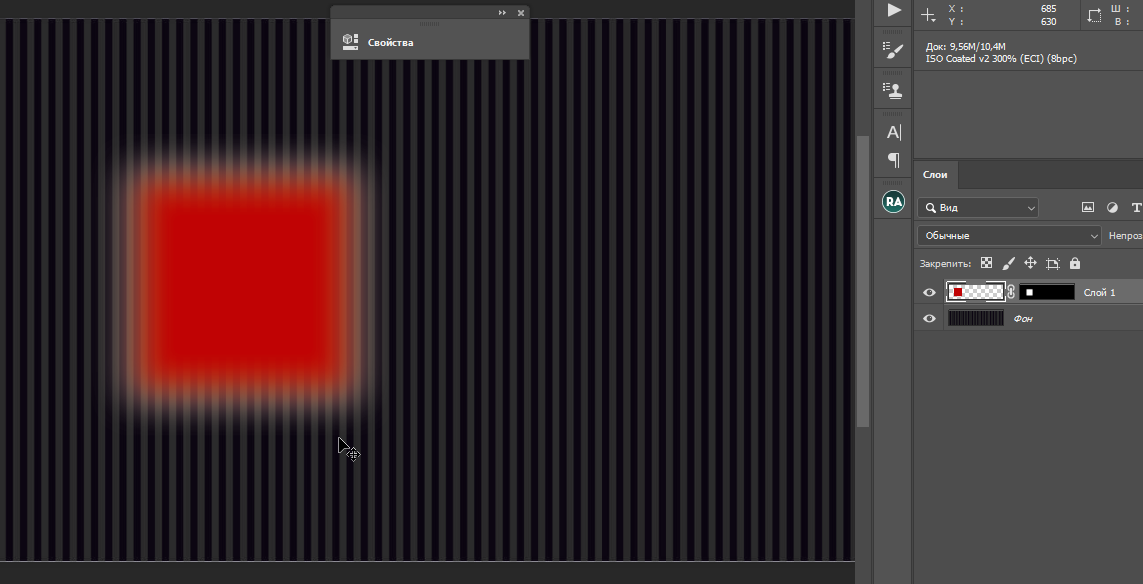
Task: Select the Фон layer thumbnail
Action: (x=975, y=318)
